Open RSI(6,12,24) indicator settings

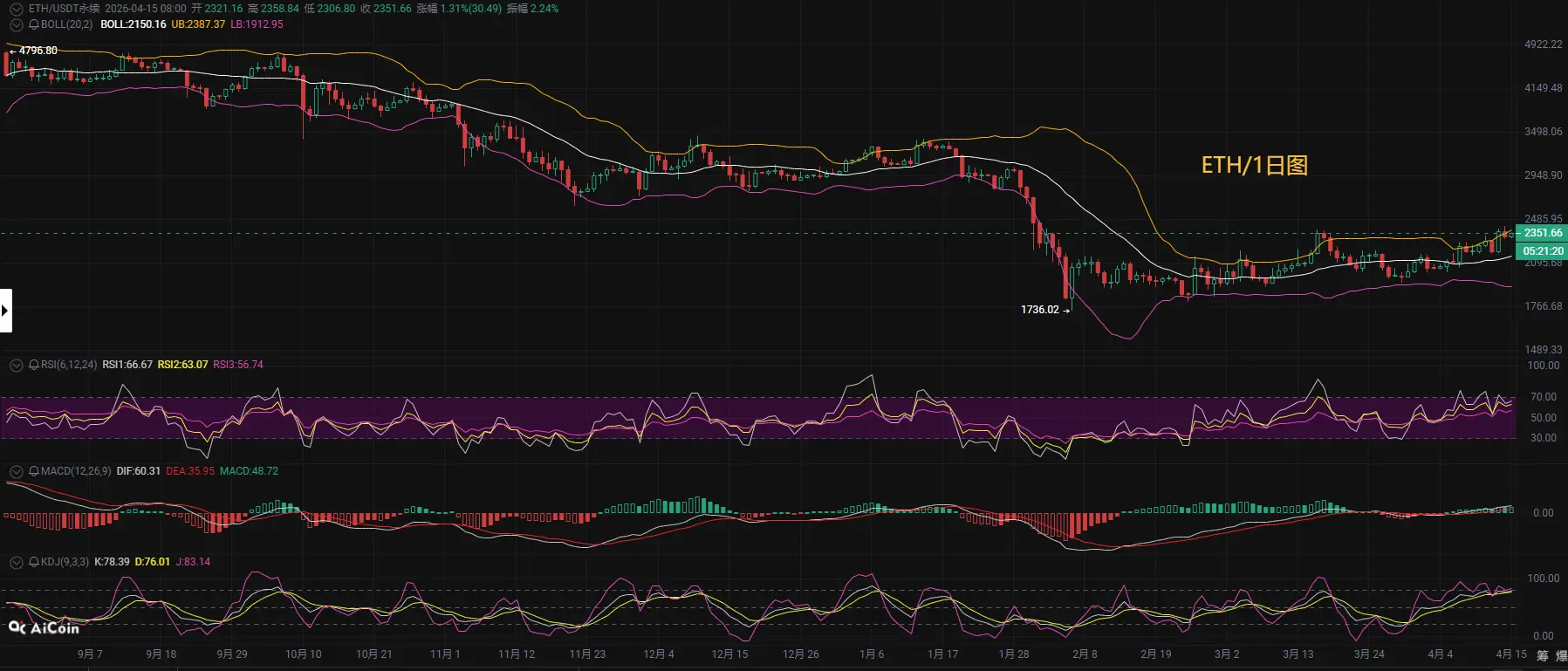click(x=69, y=365)
